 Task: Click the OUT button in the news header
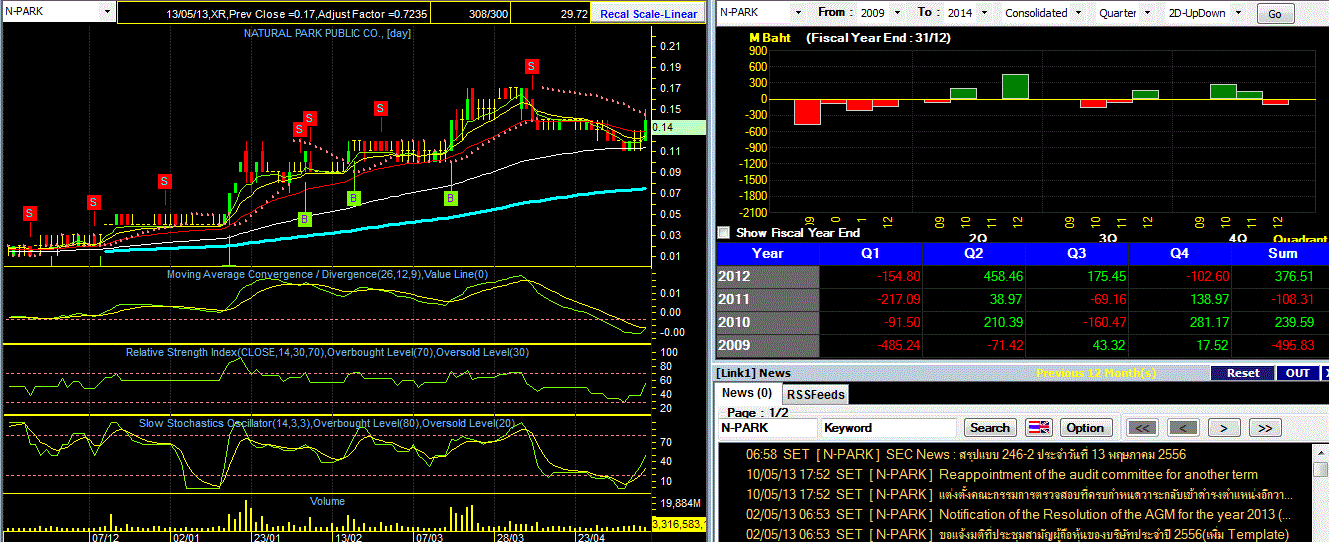pos(1297,373)
